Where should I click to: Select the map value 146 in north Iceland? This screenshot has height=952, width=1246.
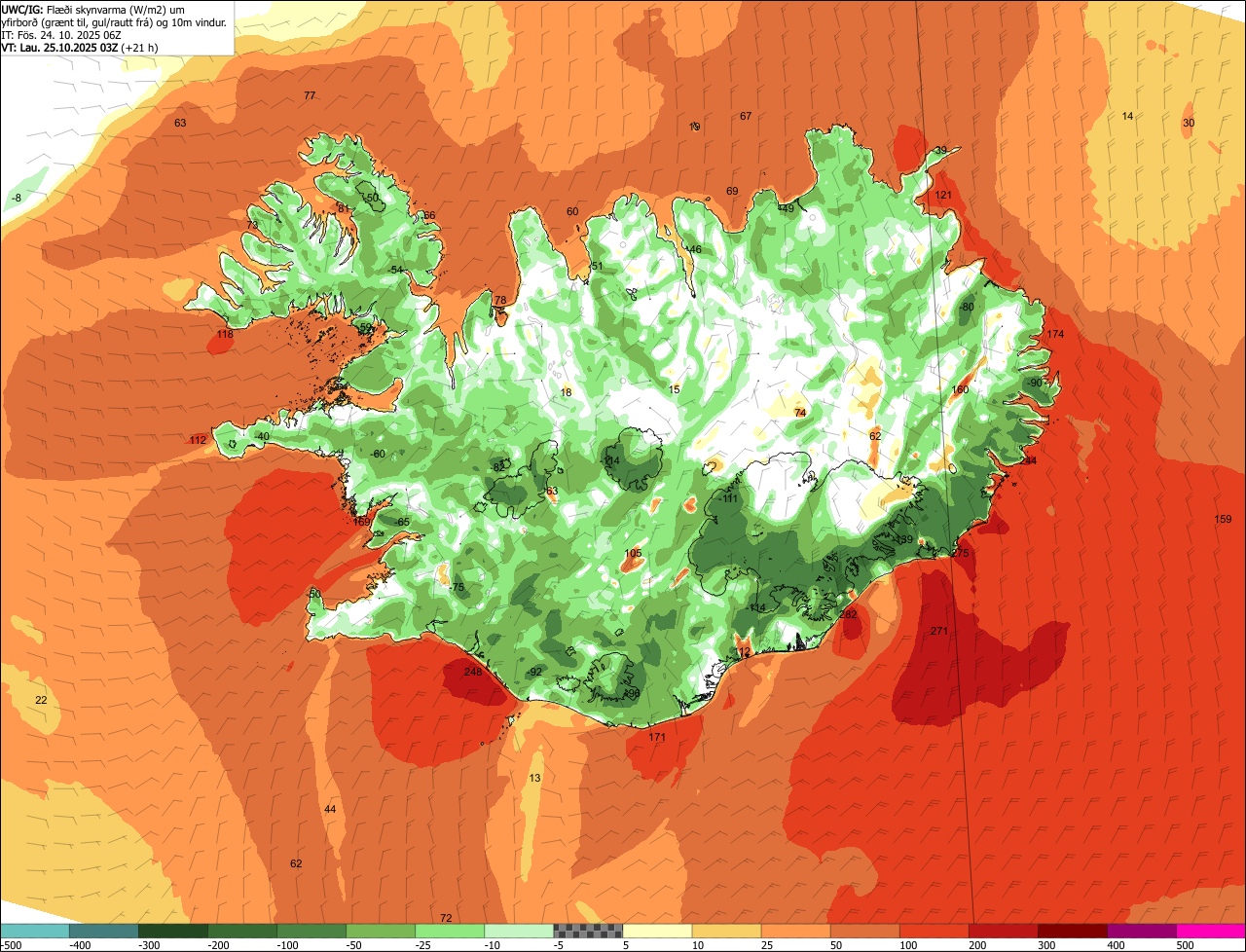(692, 249)
